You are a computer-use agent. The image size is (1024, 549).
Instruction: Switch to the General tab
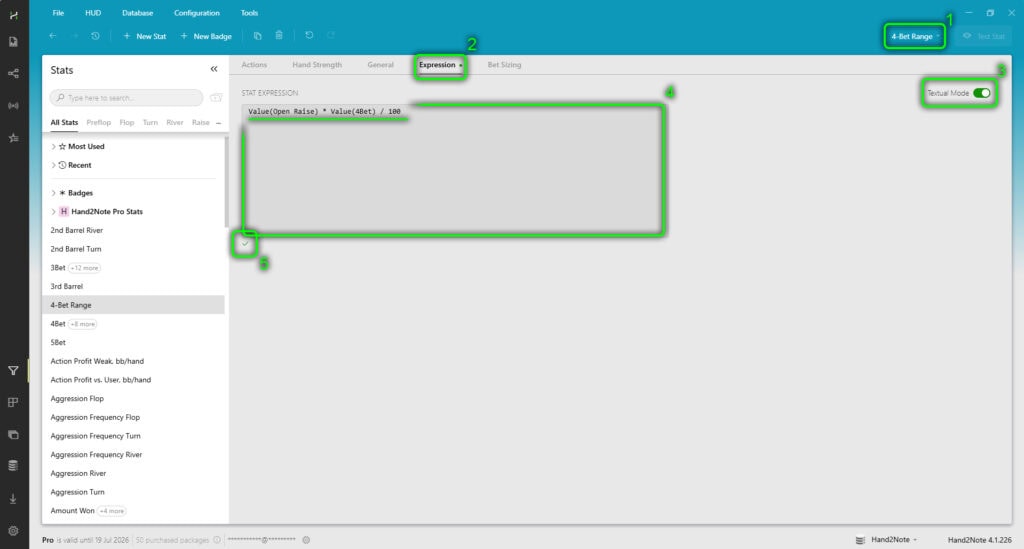[380, 65]
